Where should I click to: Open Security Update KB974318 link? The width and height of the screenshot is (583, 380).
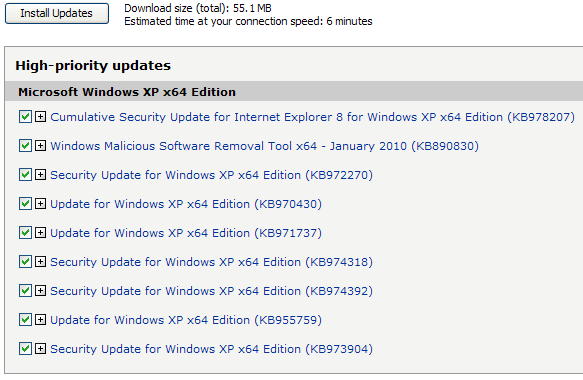pos(211,262)
